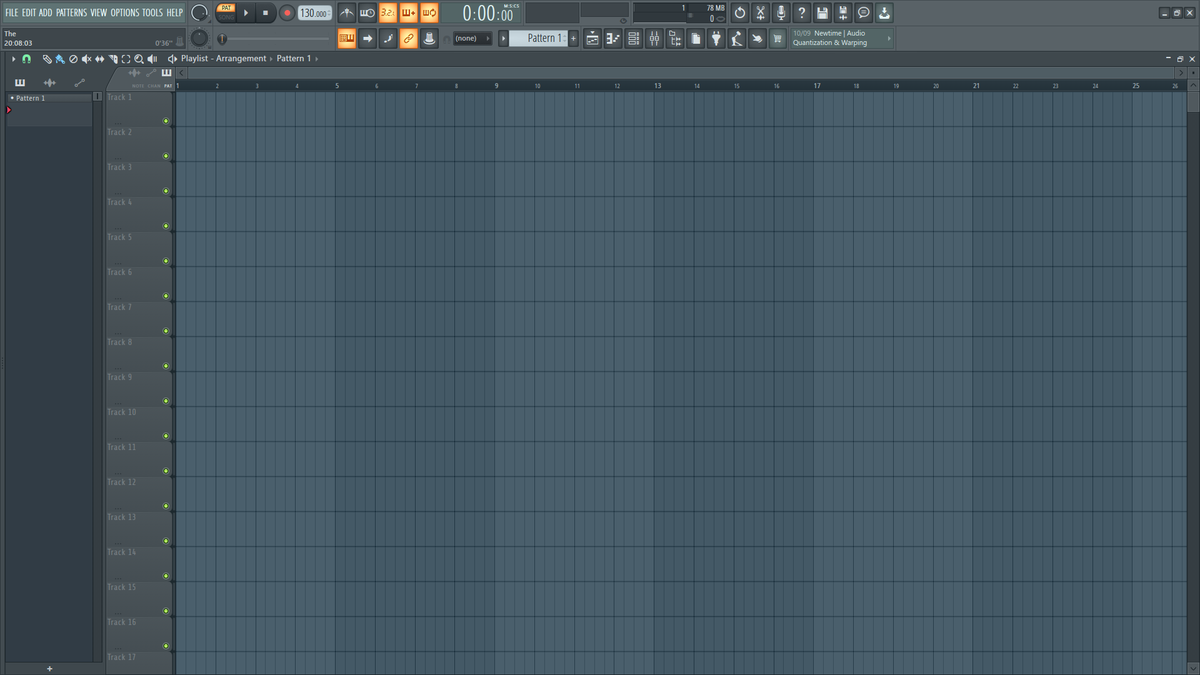Viewport: 1200px width, 675px height.
Task: Open the magnet snap settings menu
Action: tap(26, 59)
